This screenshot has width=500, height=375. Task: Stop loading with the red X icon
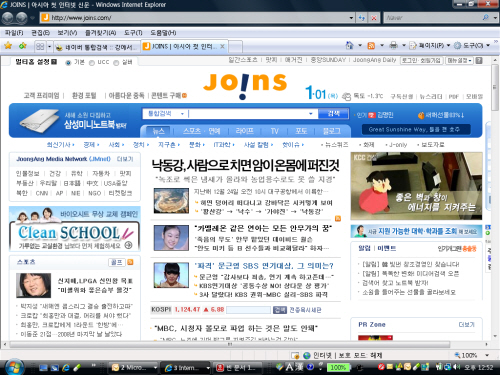tap(374, 18)
